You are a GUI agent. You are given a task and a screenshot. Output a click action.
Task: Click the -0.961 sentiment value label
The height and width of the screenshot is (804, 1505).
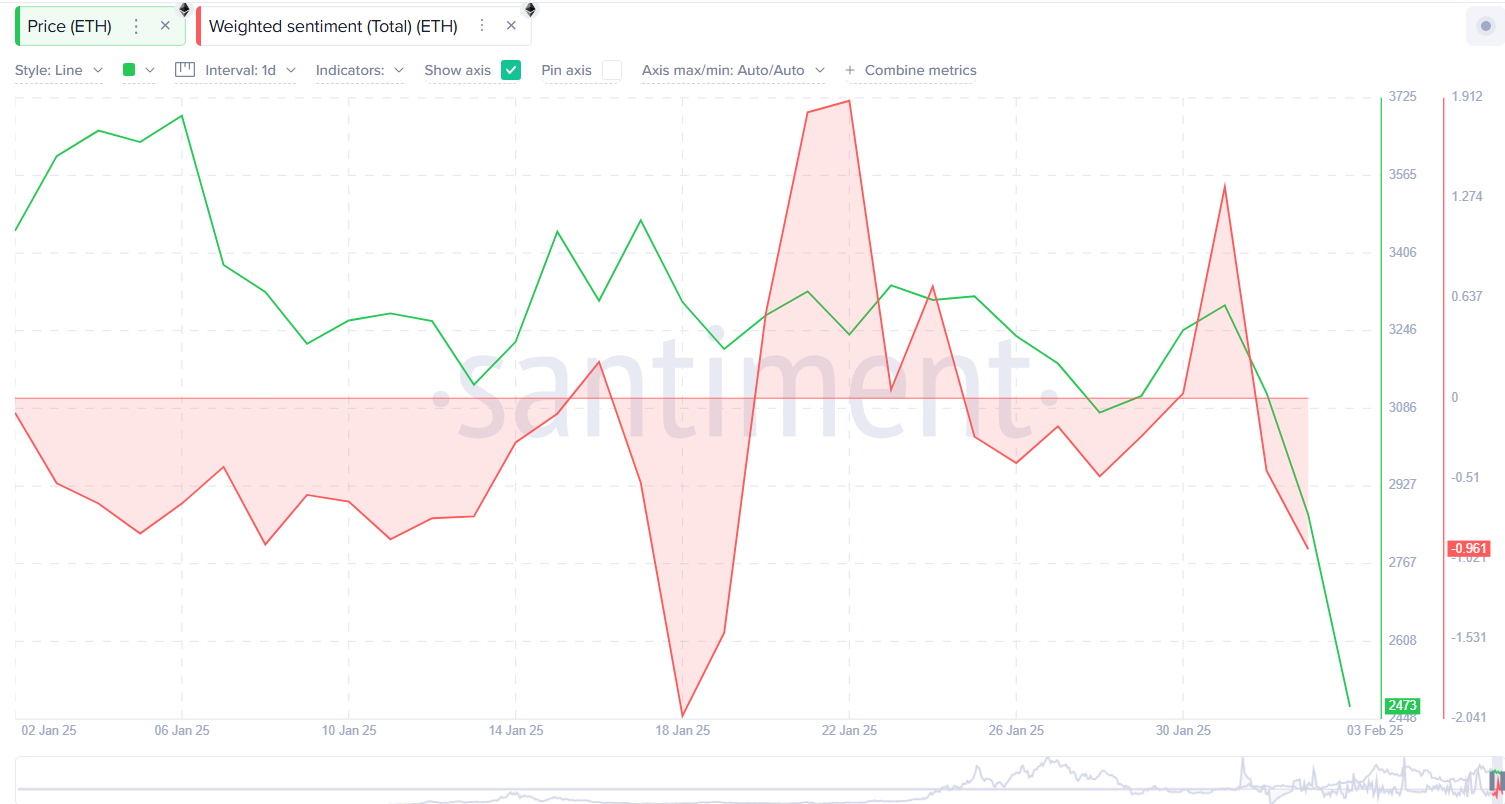tap(1469, 548)
